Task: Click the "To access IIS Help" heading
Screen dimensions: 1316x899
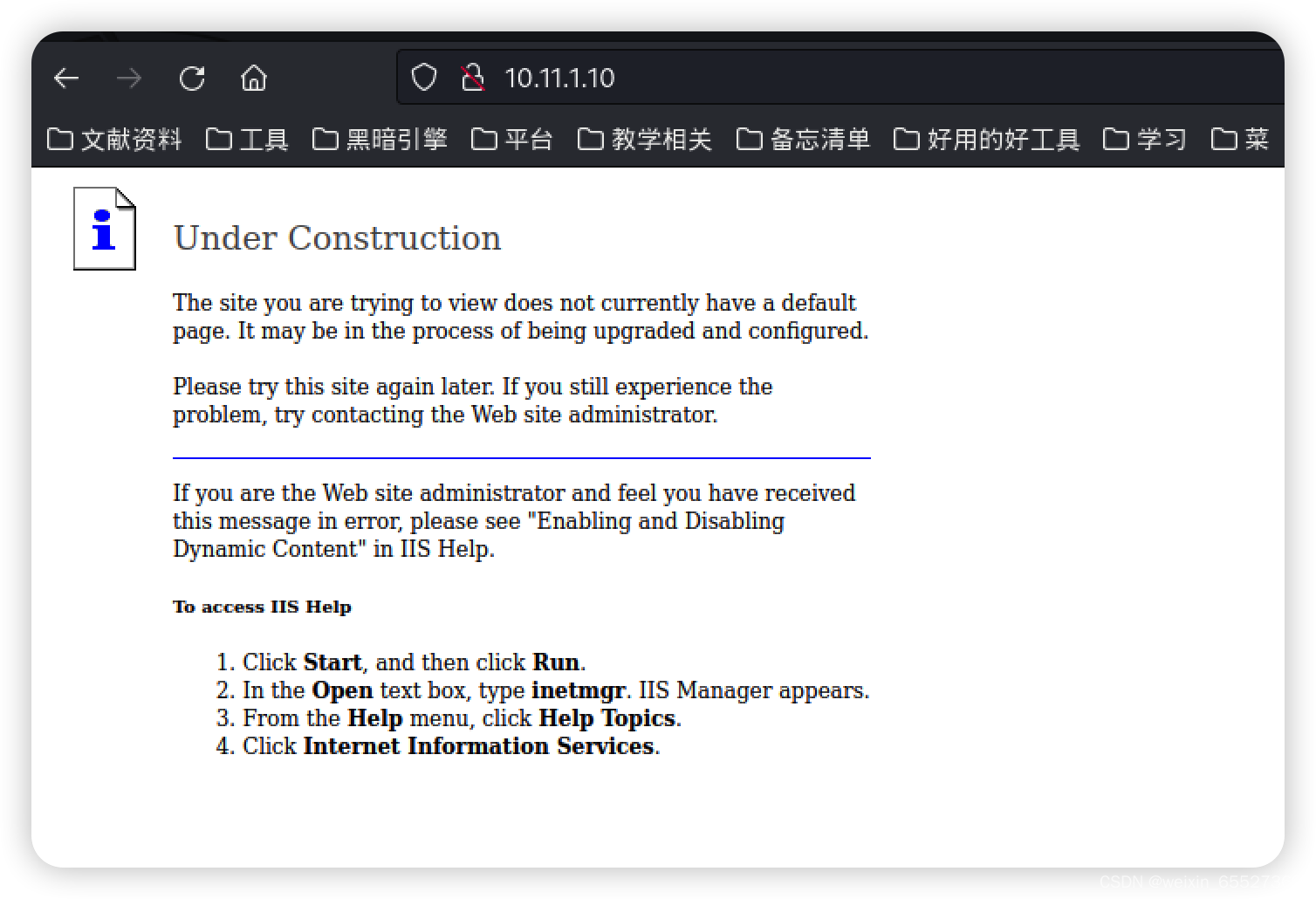Action: click(x=262, y=607)
